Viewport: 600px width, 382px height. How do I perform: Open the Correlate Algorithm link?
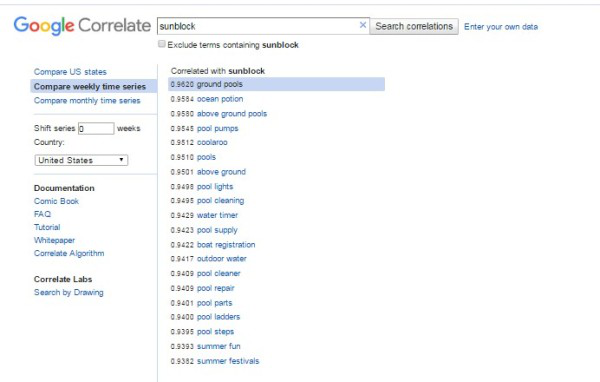pyautogui.click(x=69, y=253)
